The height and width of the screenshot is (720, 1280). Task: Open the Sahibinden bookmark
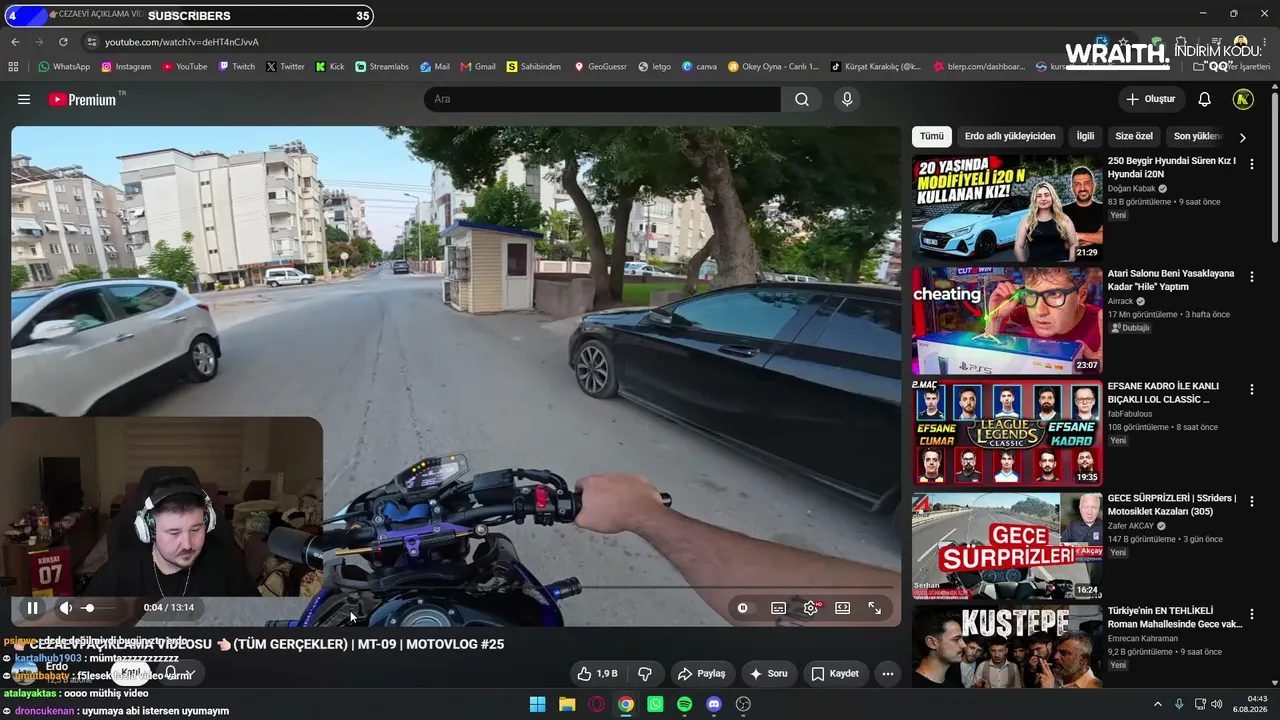click(x=534, y=67)
